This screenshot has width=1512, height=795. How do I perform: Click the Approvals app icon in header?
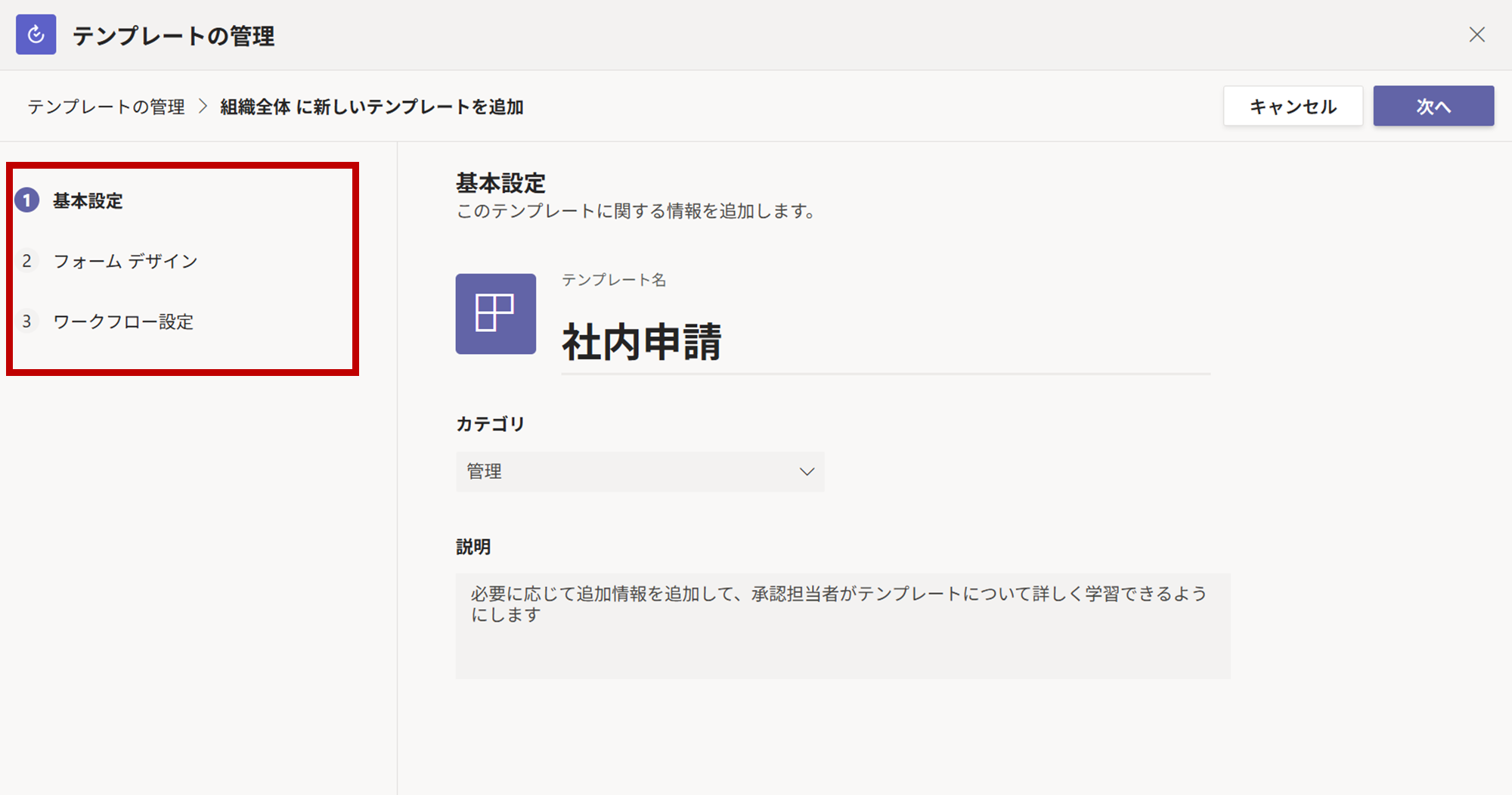point(36,35)
